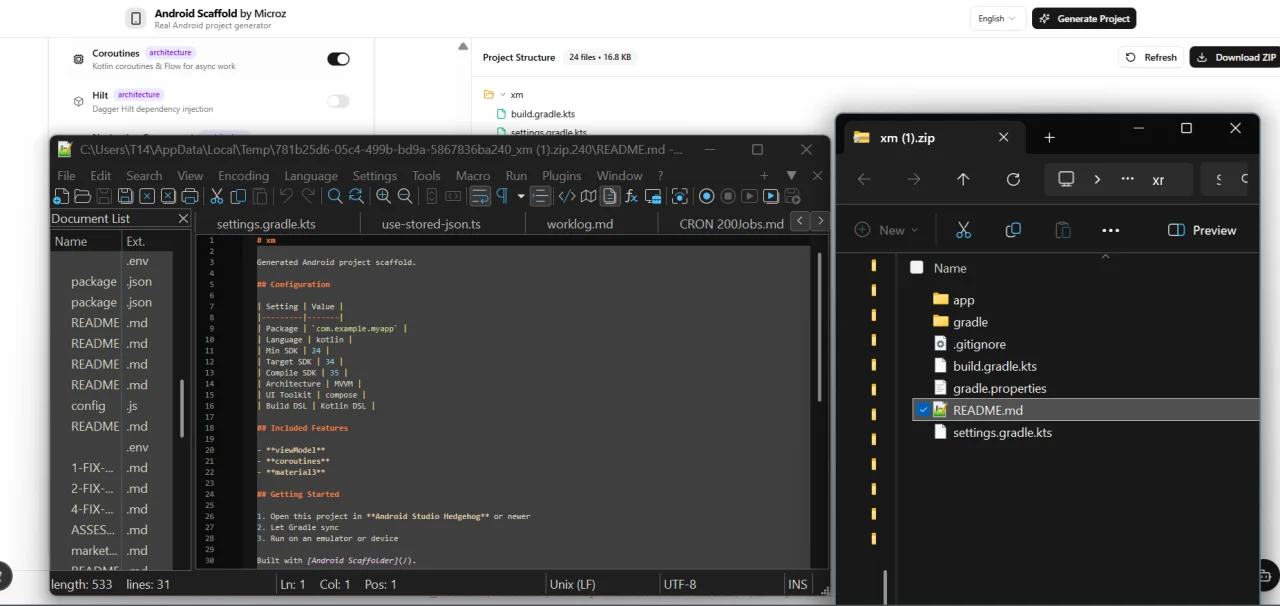This screenshot has width=1280, height=606.
Task: Toggle Document List panel icon in toolbar
Action: coord(610,196)
